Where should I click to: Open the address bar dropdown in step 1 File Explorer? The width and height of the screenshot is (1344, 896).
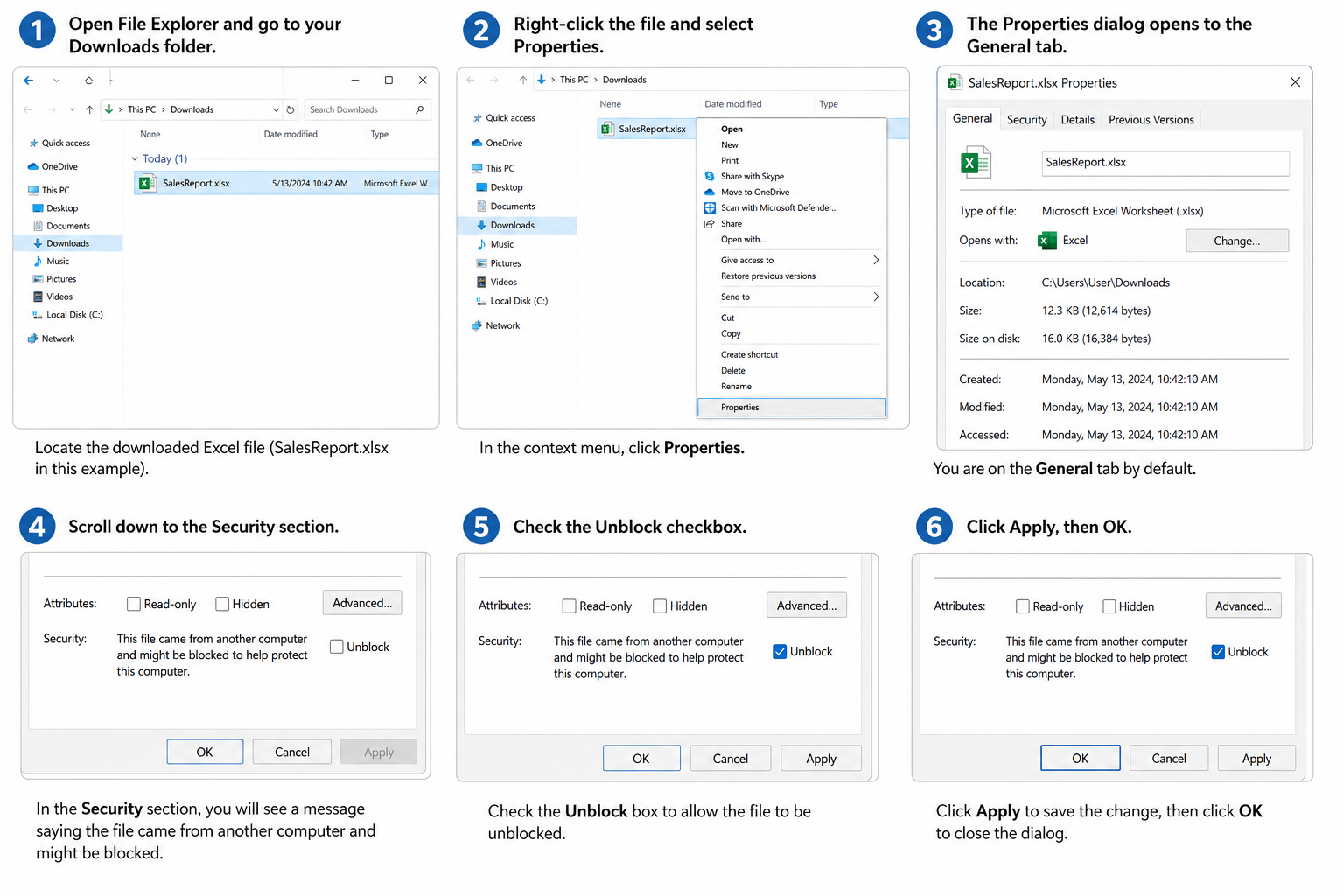click(276, 109)
